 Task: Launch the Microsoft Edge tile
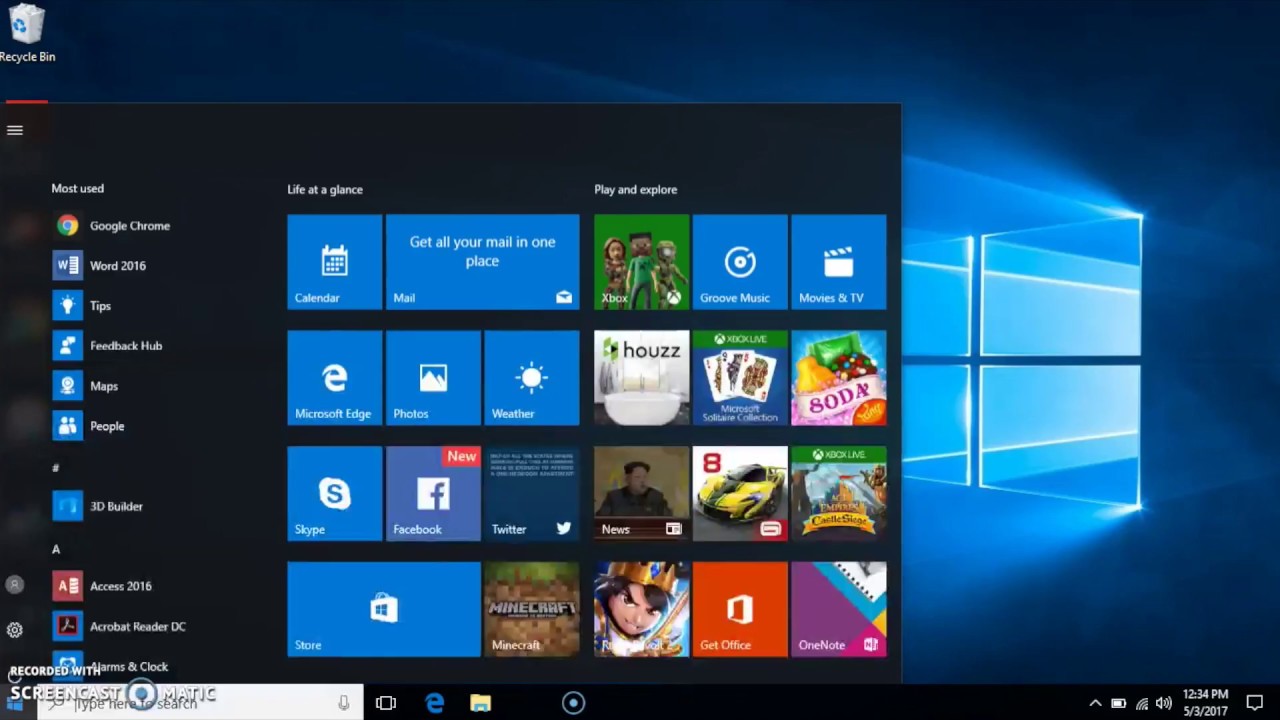334,378
